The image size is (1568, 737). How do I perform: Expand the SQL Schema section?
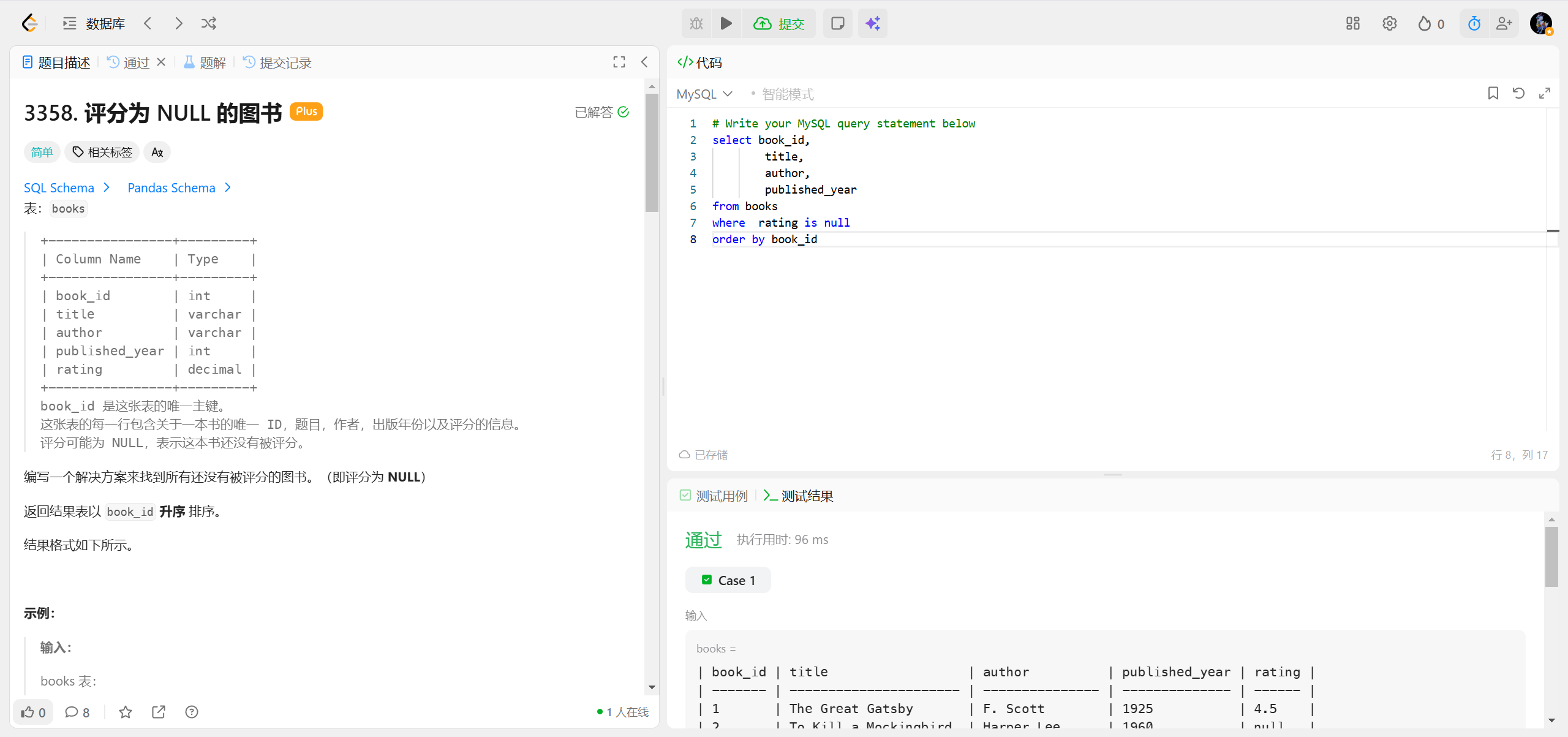[66, 187]
